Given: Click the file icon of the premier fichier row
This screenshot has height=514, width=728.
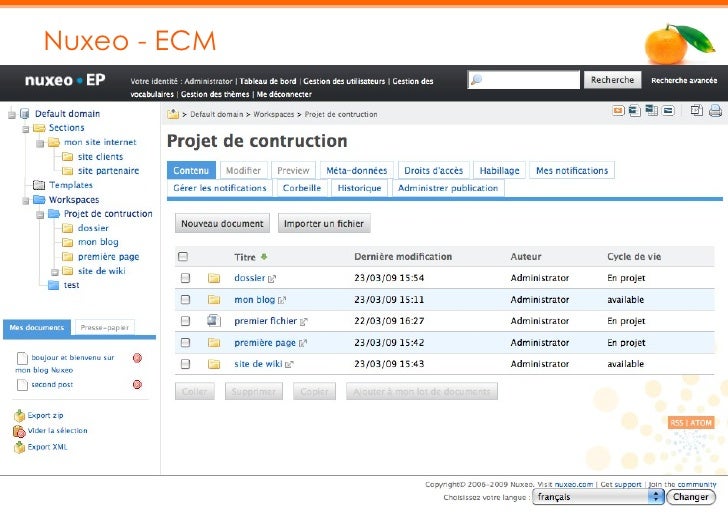Looking at the screenshot, I should [214, 320].
